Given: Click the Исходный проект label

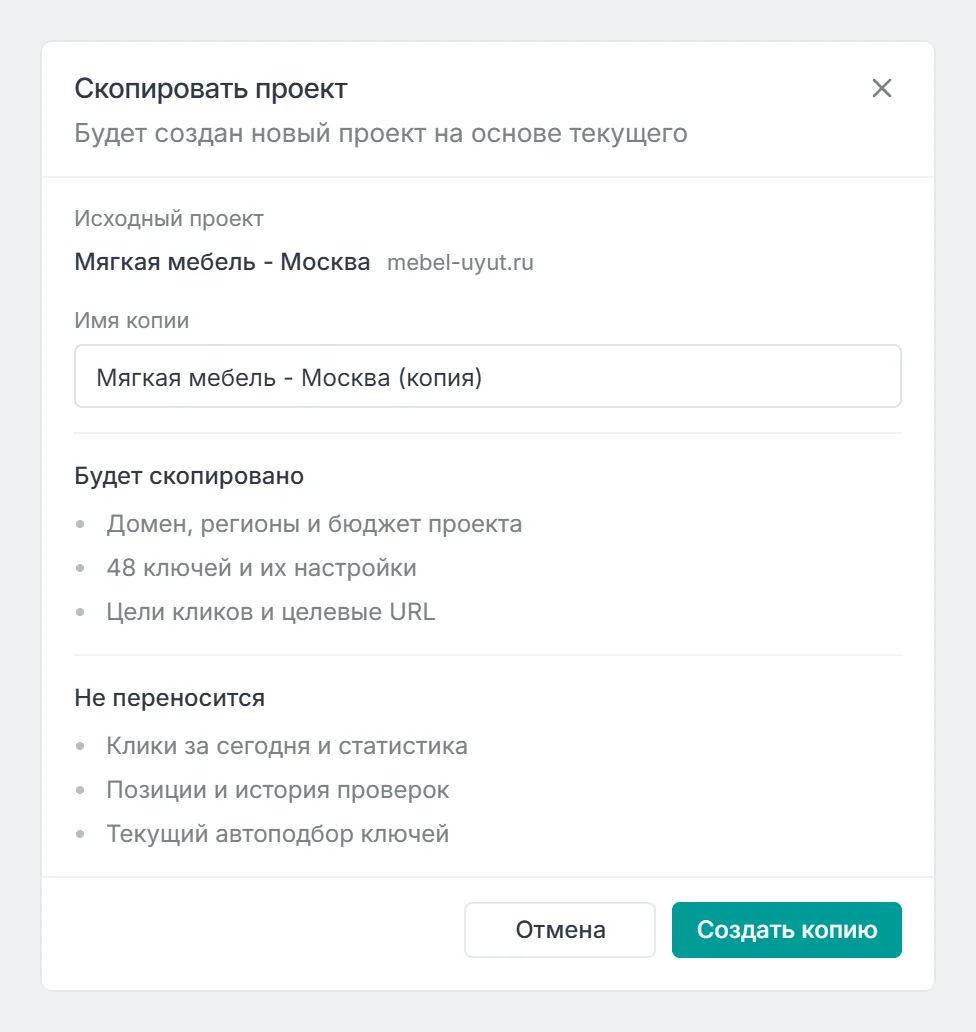Looking at the screenshot, I should point(169,219).
